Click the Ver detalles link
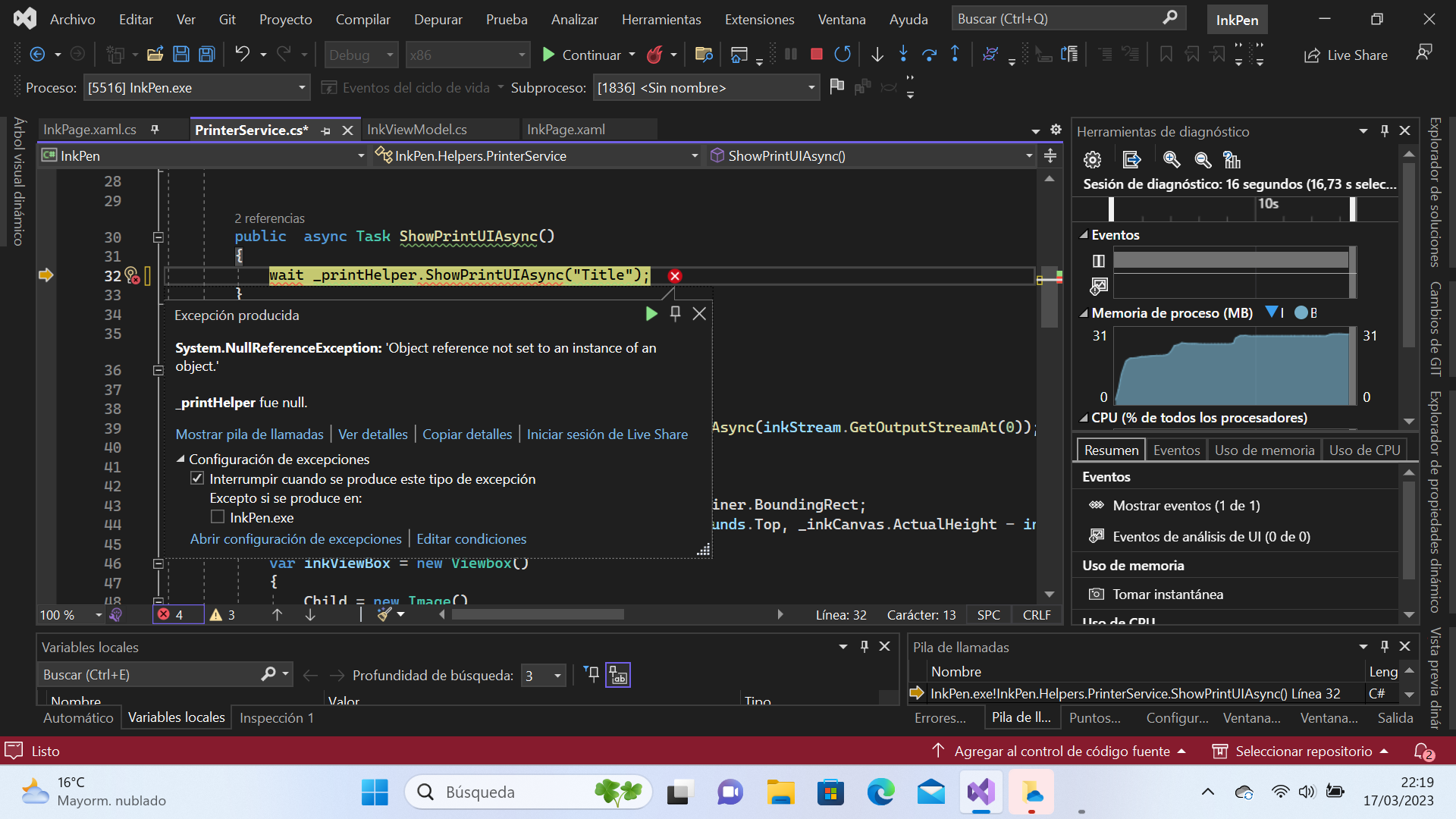The image size is (1456, 819). tap(372, 435)
